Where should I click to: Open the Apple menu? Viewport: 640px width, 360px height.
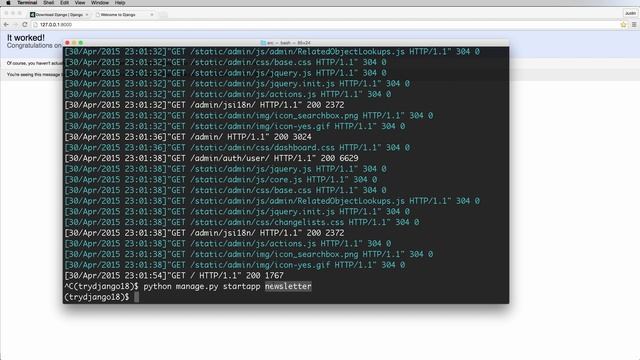click(x=8, y=2)
